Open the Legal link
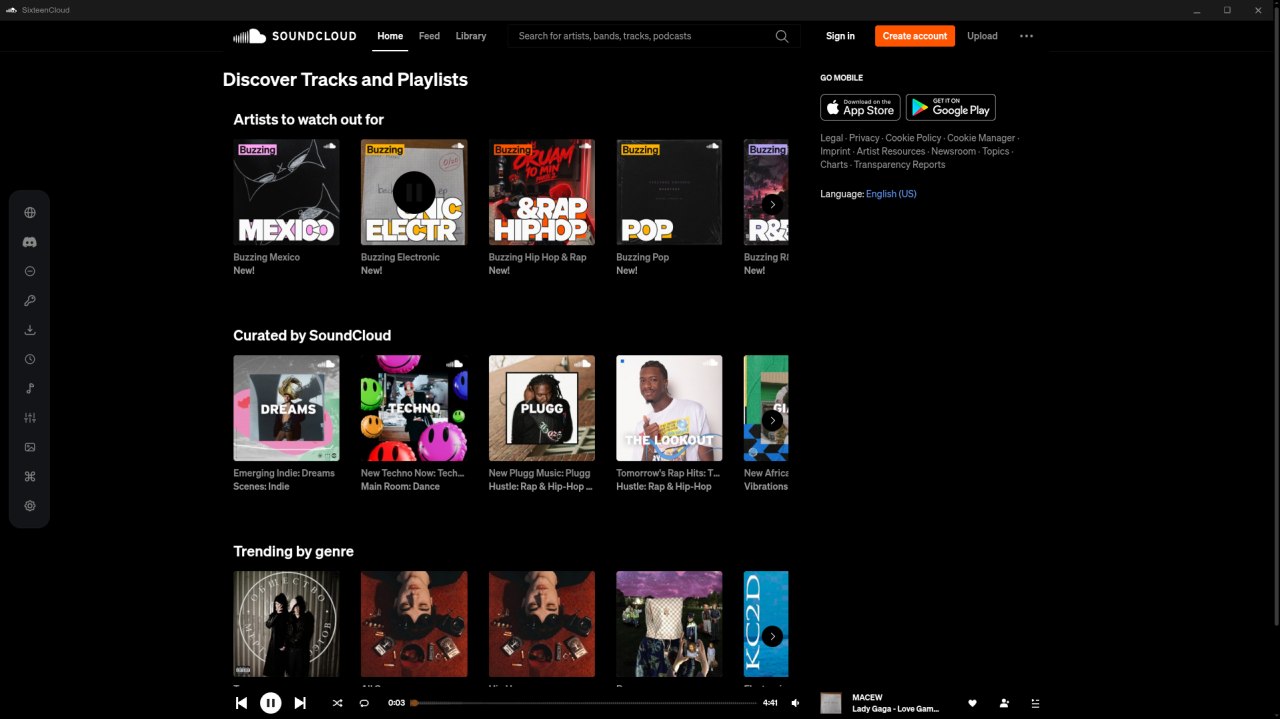The image size is (1280, 719). [x=832, y=138]
